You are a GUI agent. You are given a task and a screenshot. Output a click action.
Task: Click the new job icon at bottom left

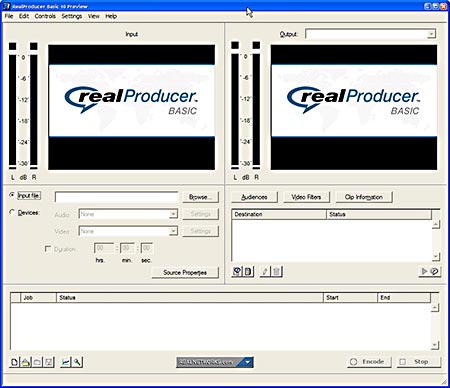(14, 362)
